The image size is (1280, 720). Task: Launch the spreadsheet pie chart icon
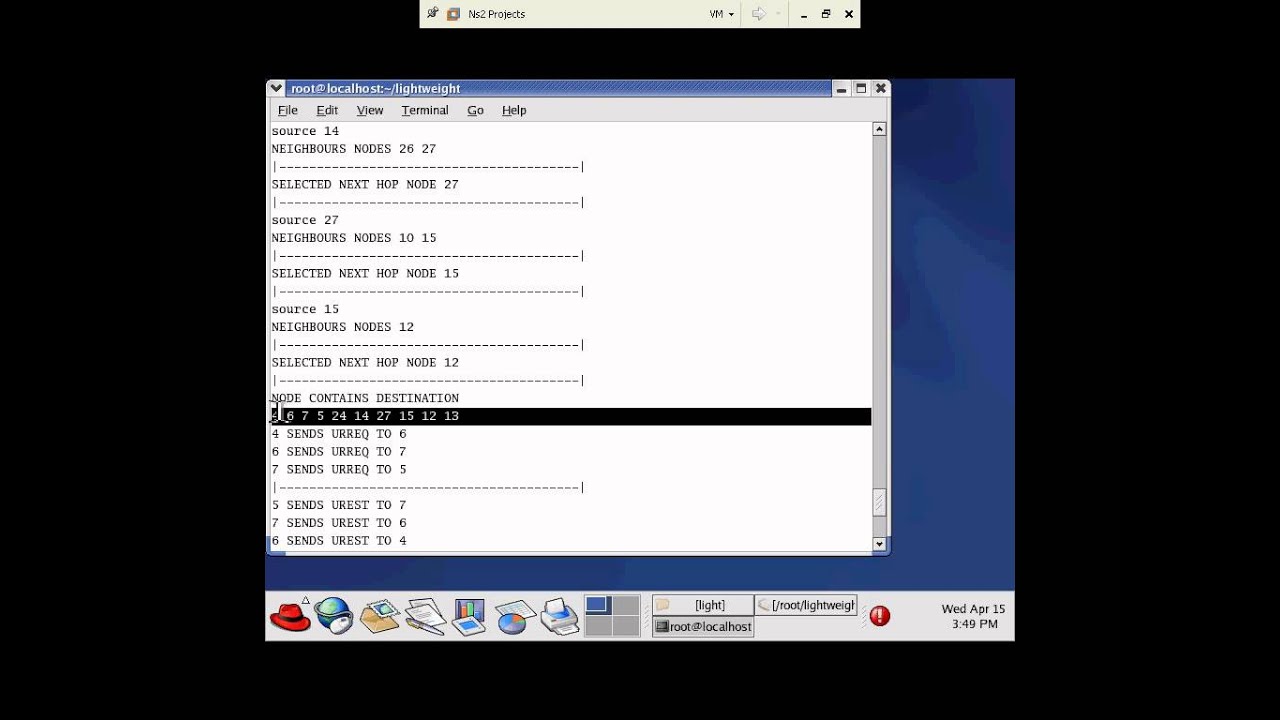514,616
